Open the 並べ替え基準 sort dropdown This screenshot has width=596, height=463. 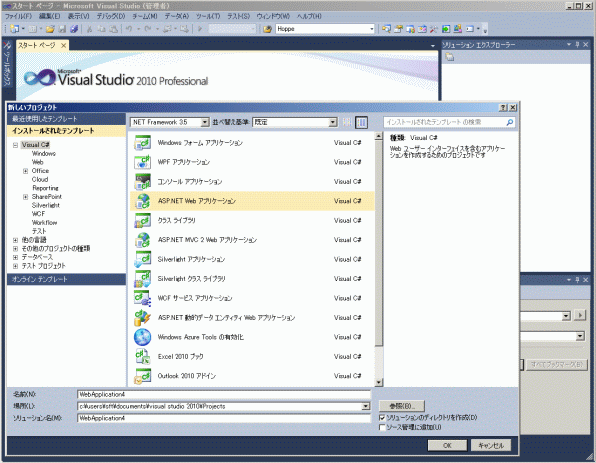(333, 122)
